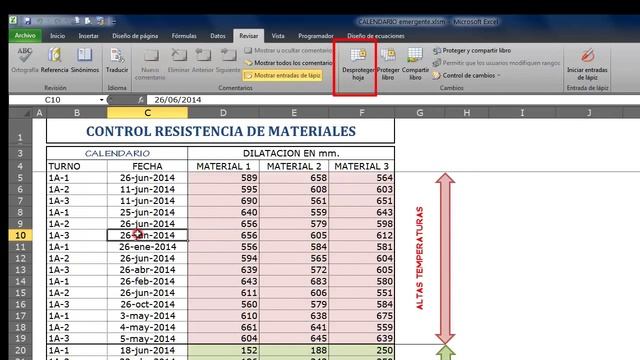Click cell with date 18-jun-2014
Screen dimensions: 640x360
(147, 350)
